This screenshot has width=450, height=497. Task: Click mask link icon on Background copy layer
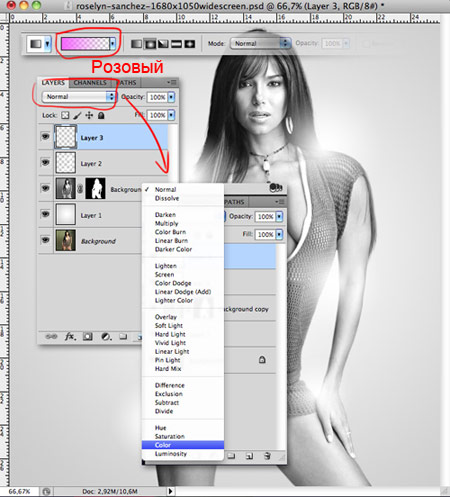coord(80,189)
